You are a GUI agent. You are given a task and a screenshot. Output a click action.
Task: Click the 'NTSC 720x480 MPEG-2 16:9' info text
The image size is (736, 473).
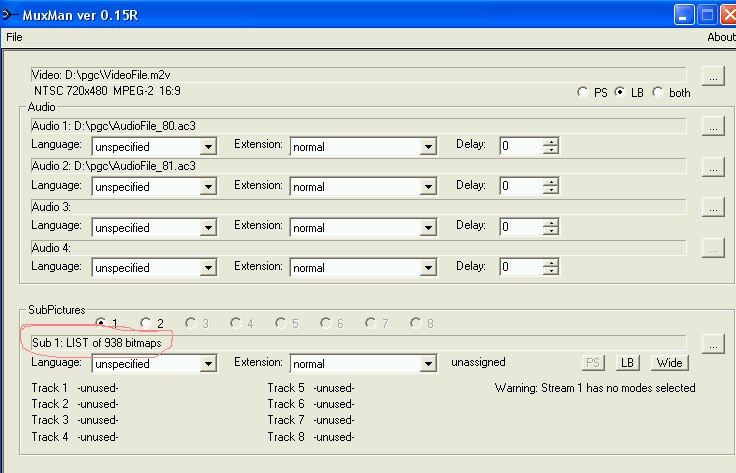tap(107, 91)
